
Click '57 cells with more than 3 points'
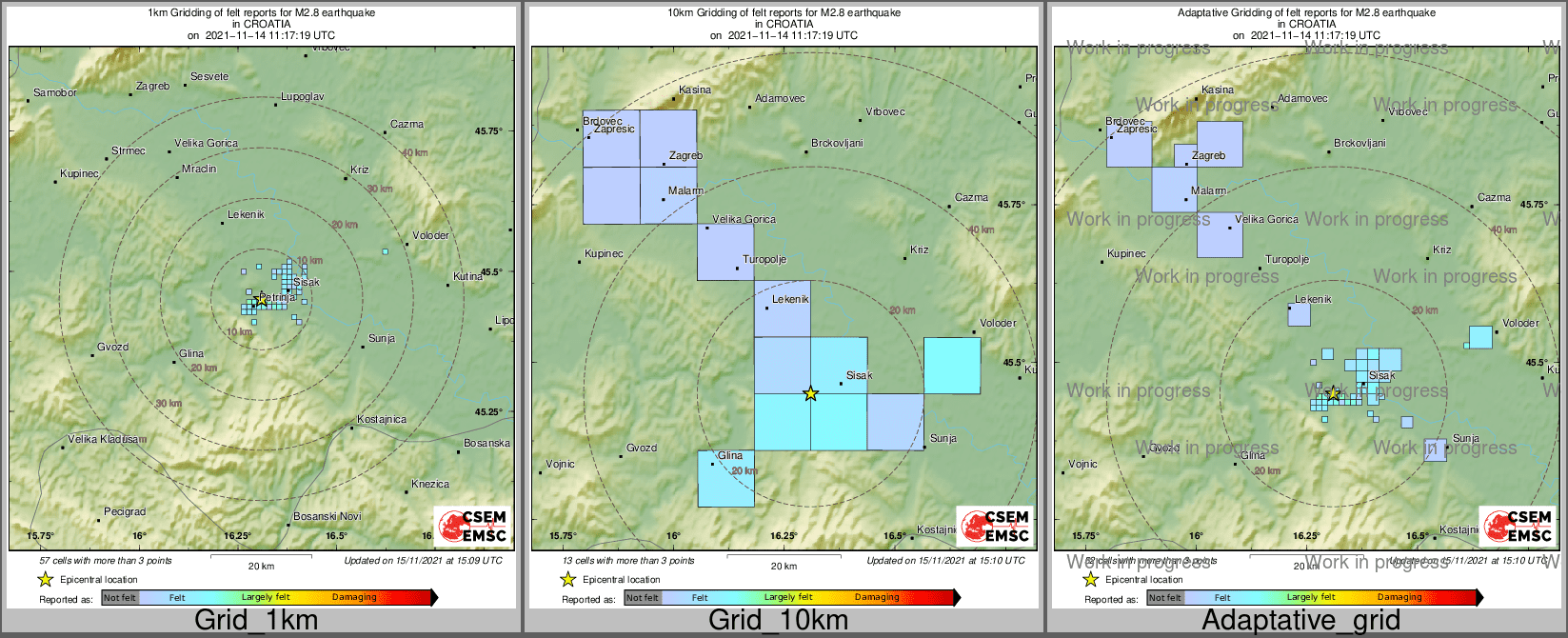[106, 561]
